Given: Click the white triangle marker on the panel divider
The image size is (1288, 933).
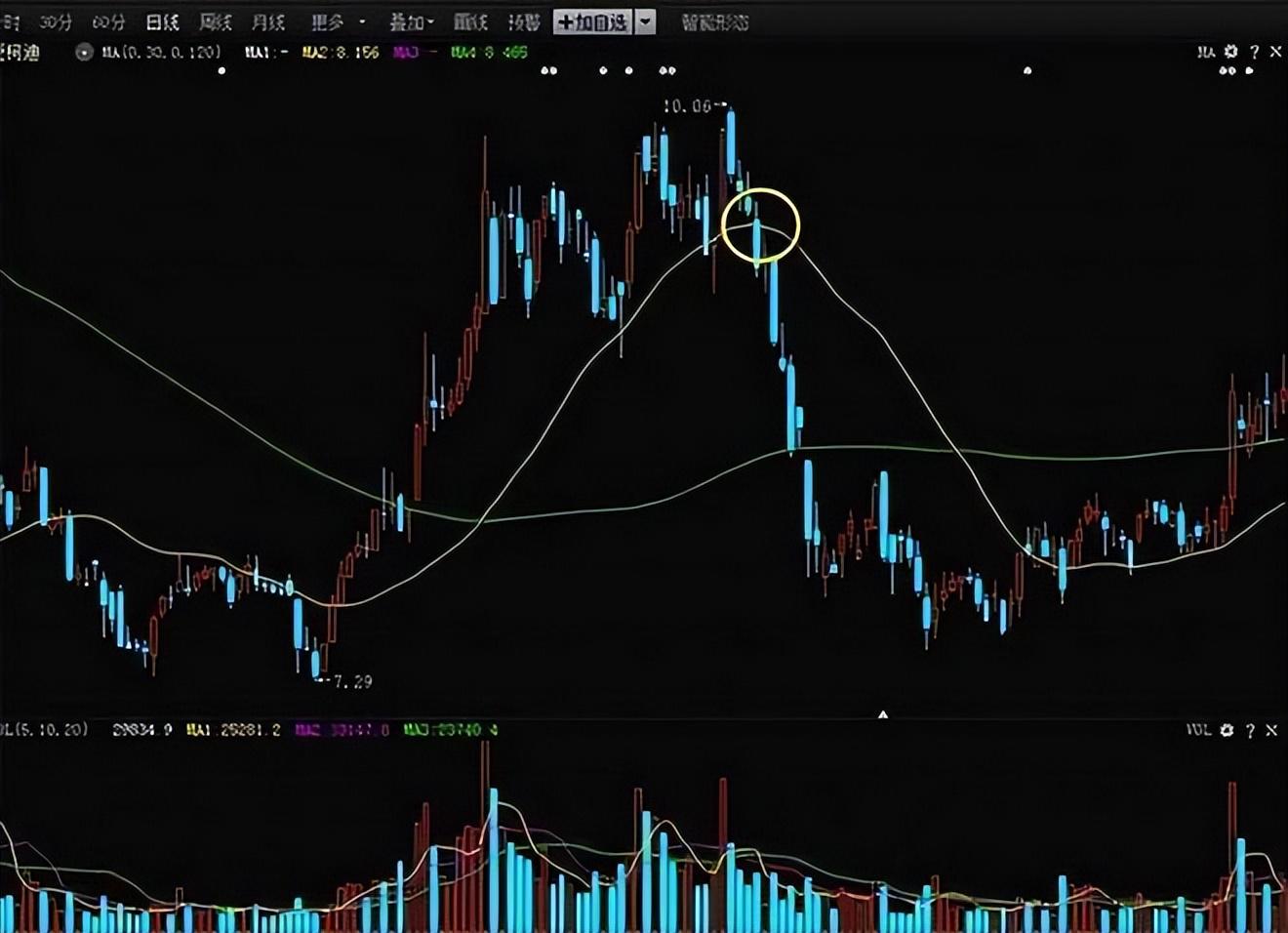Looking at the screenshot, I should coord(883,715).
